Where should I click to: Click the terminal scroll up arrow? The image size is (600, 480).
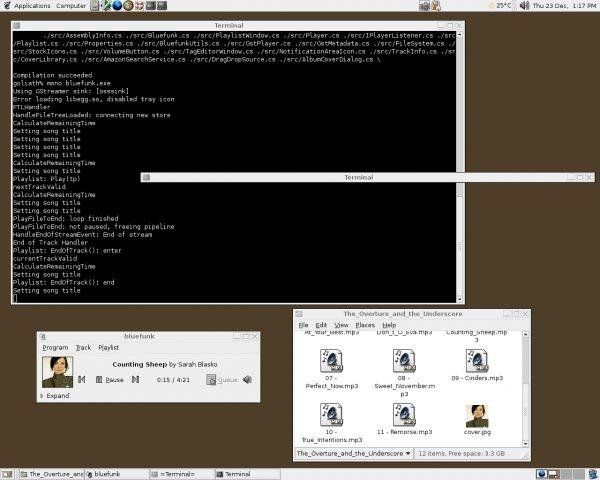460,35
